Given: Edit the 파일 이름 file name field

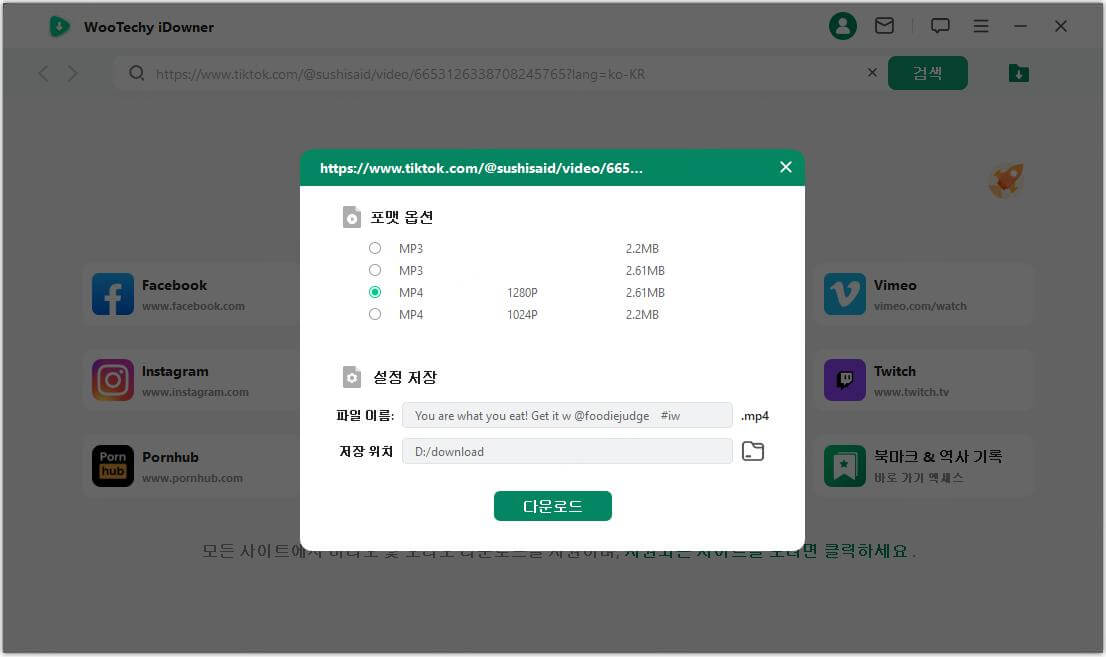Looking at the screenshot, I should pos(567,416).
